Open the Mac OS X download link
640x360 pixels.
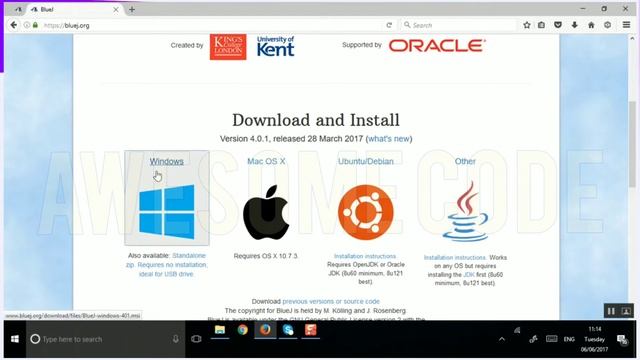click(x=266, y=162)
